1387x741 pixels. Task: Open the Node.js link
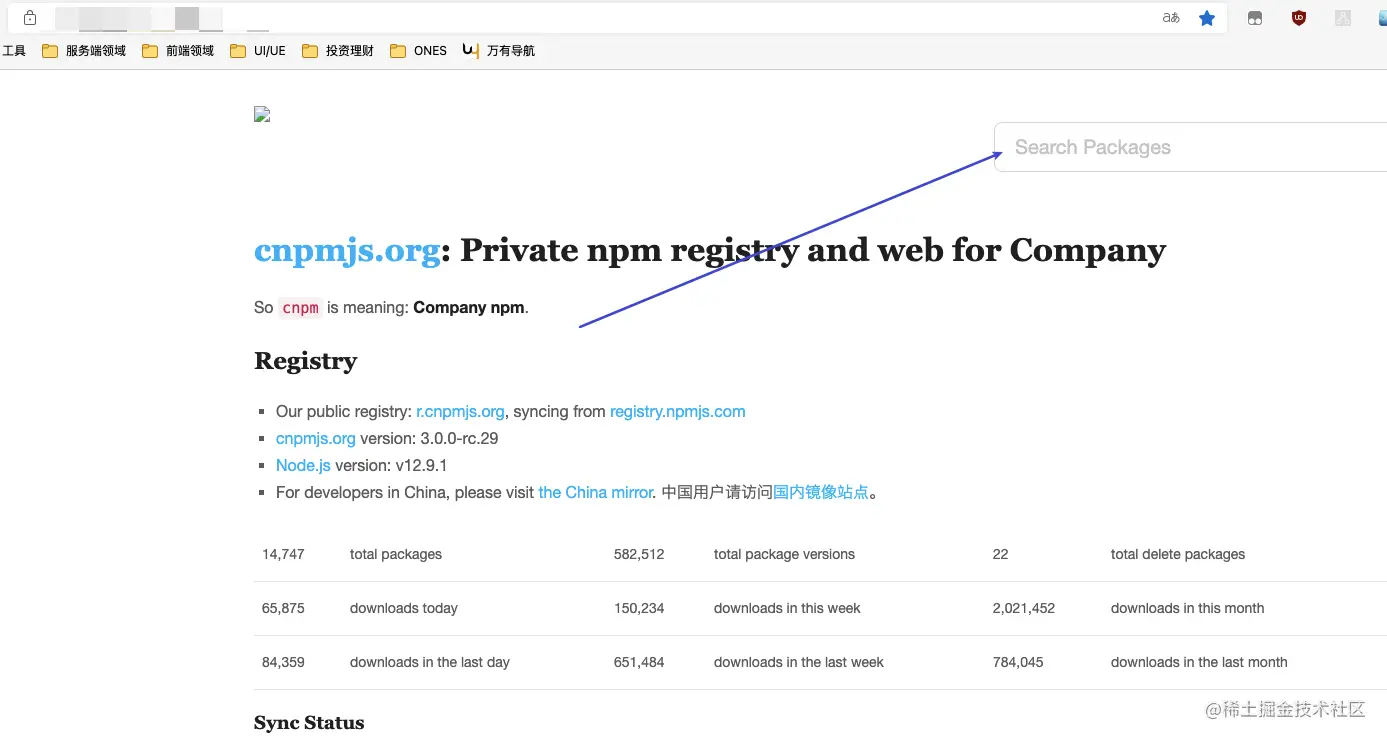coord(303,465)
